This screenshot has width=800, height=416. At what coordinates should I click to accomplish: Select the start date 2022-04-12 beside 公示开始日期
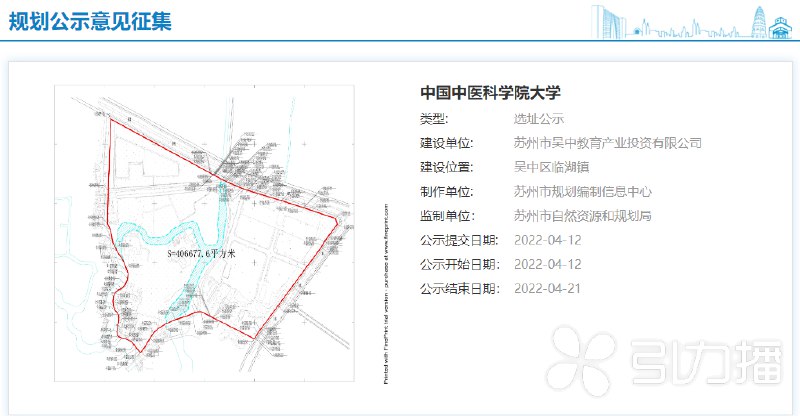coord(547,264)
